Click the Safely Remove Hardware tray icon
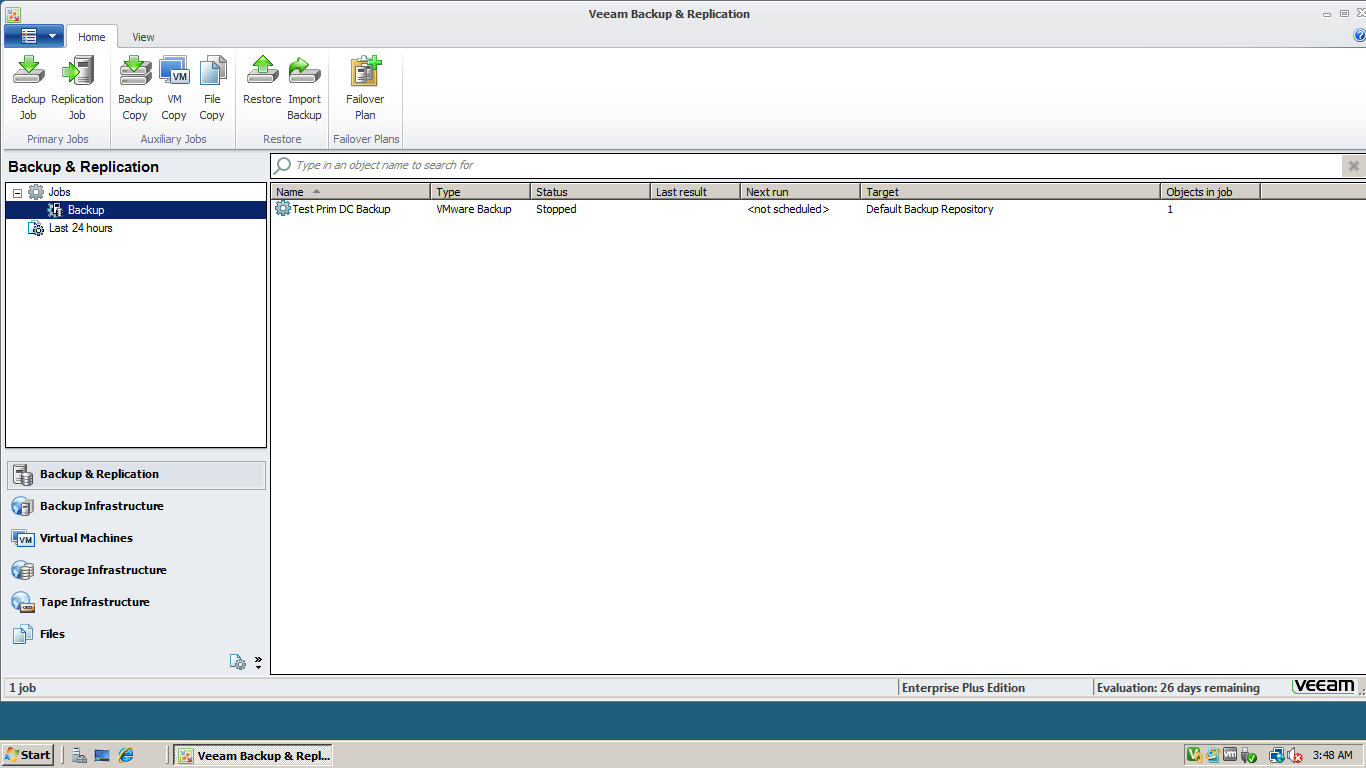The height and width of the screenshot is (768, 1366). (1249, 756)
